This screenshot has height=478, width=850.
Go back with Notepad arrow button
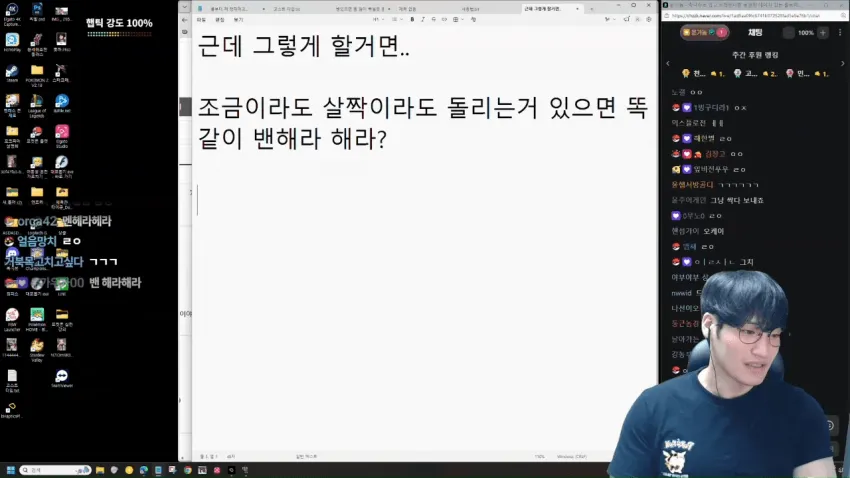point(185,20)
